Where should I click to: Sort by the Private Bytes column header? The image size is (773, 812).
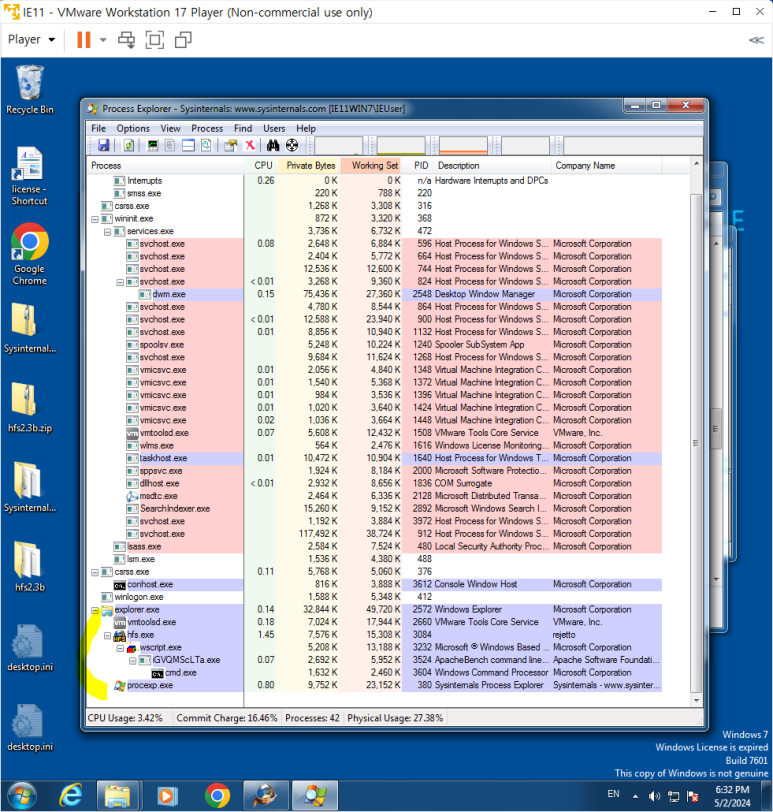pyautogui.click(x=309, y=166)
